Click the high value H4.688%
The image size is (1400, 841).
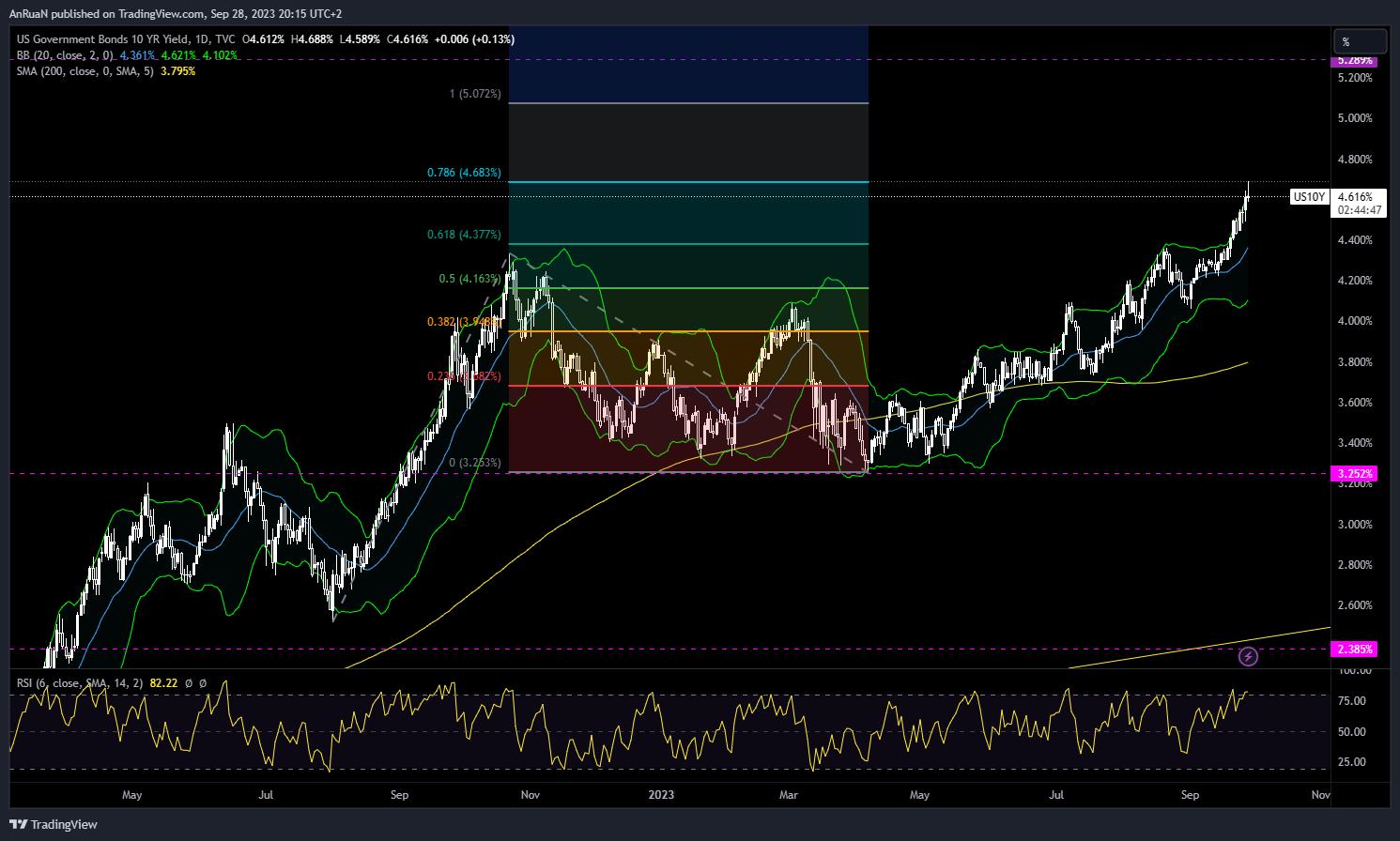[x=313, y=39]
